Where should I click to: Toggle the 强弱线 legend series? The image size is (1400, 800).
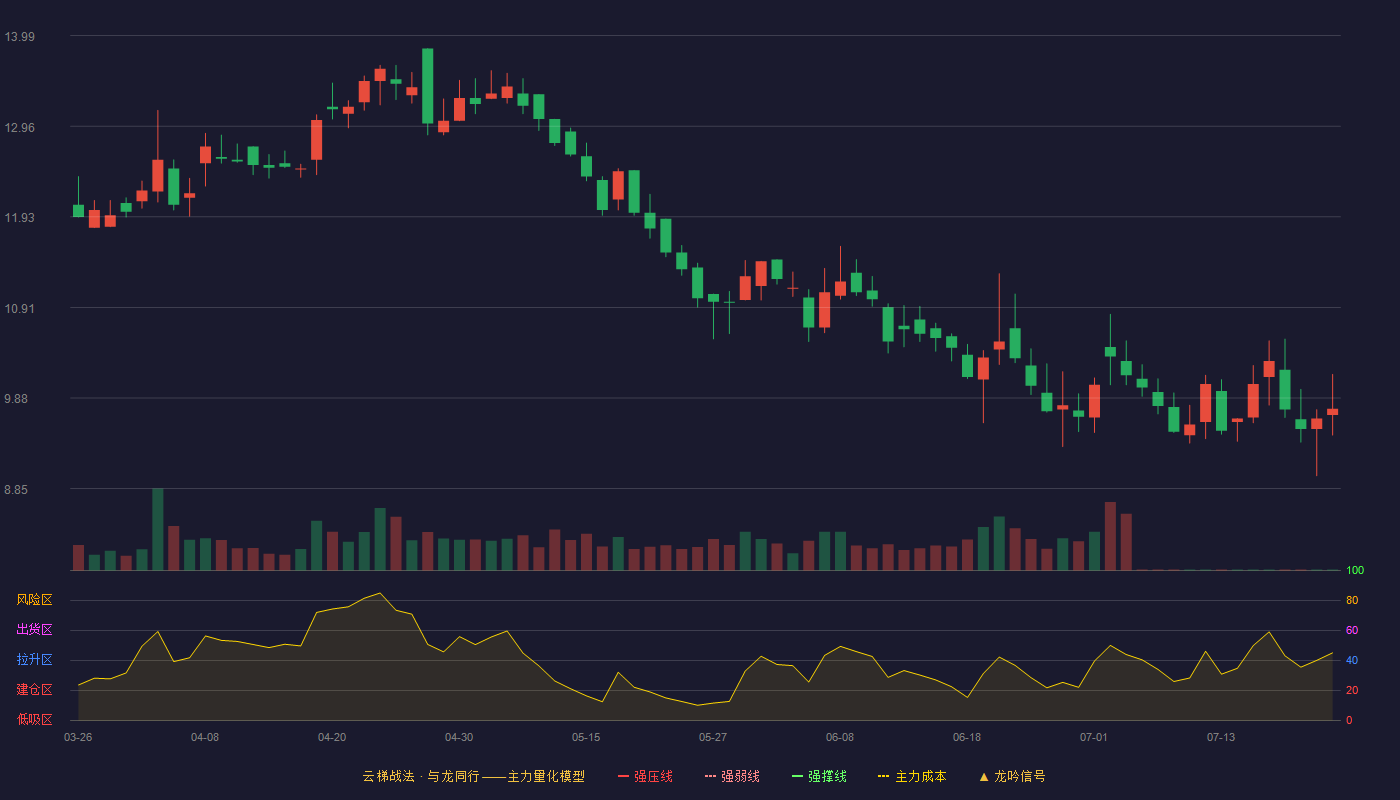pos(732,776)
